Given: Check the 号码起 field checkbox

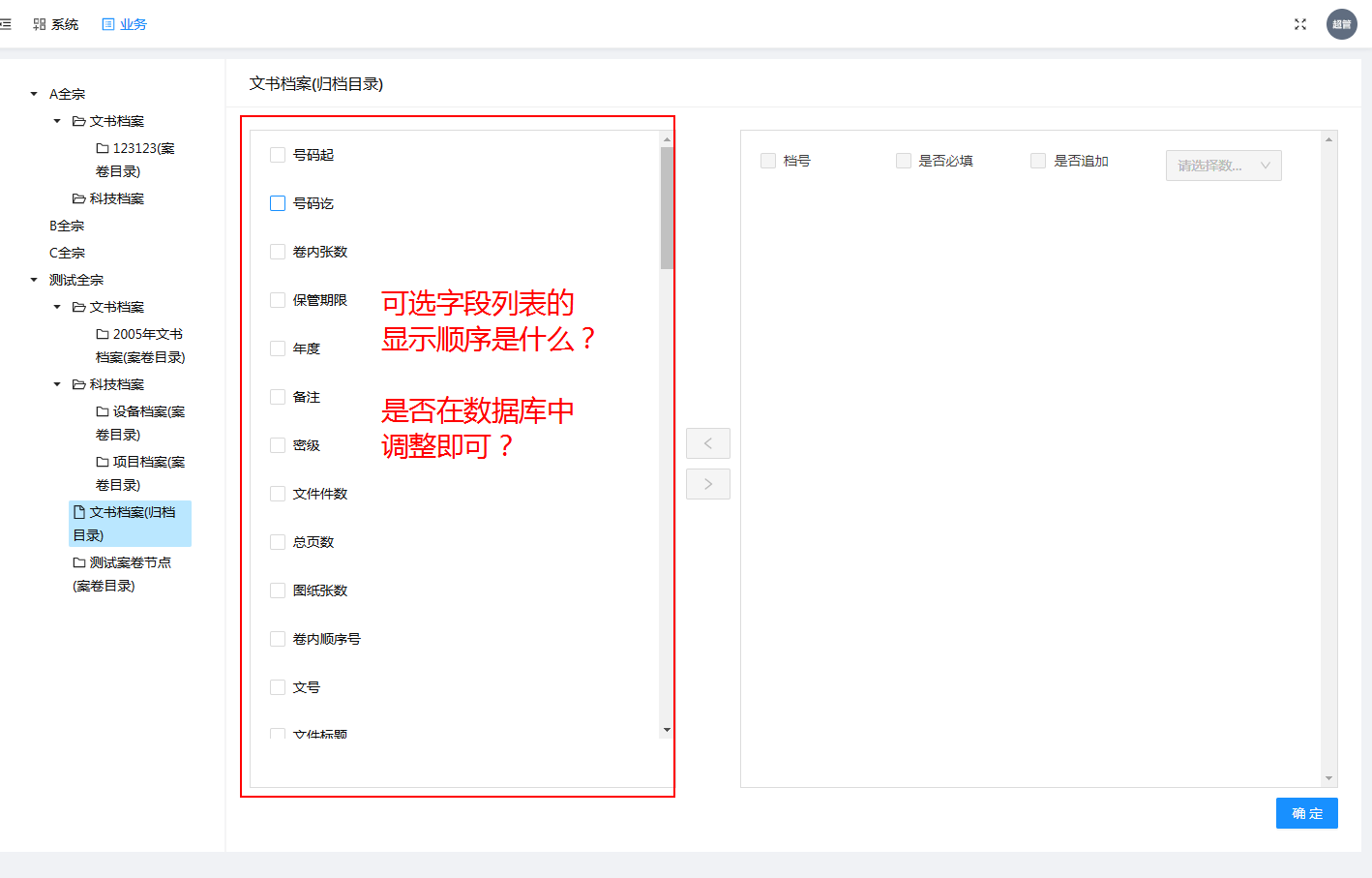Looking at the screenshot, I should (x=278, y=155).
